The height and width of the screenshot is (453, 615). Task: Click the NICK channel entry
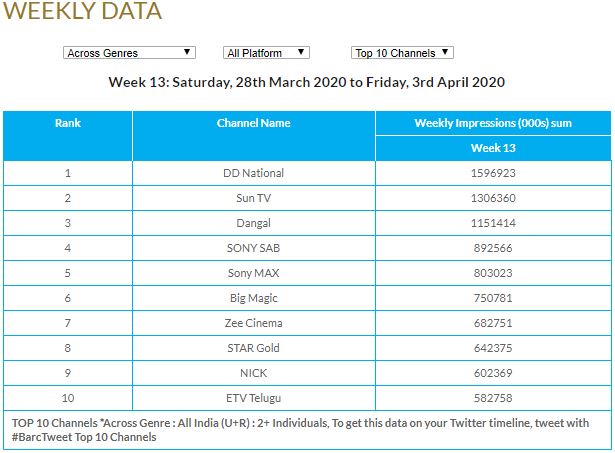point(254,373)
